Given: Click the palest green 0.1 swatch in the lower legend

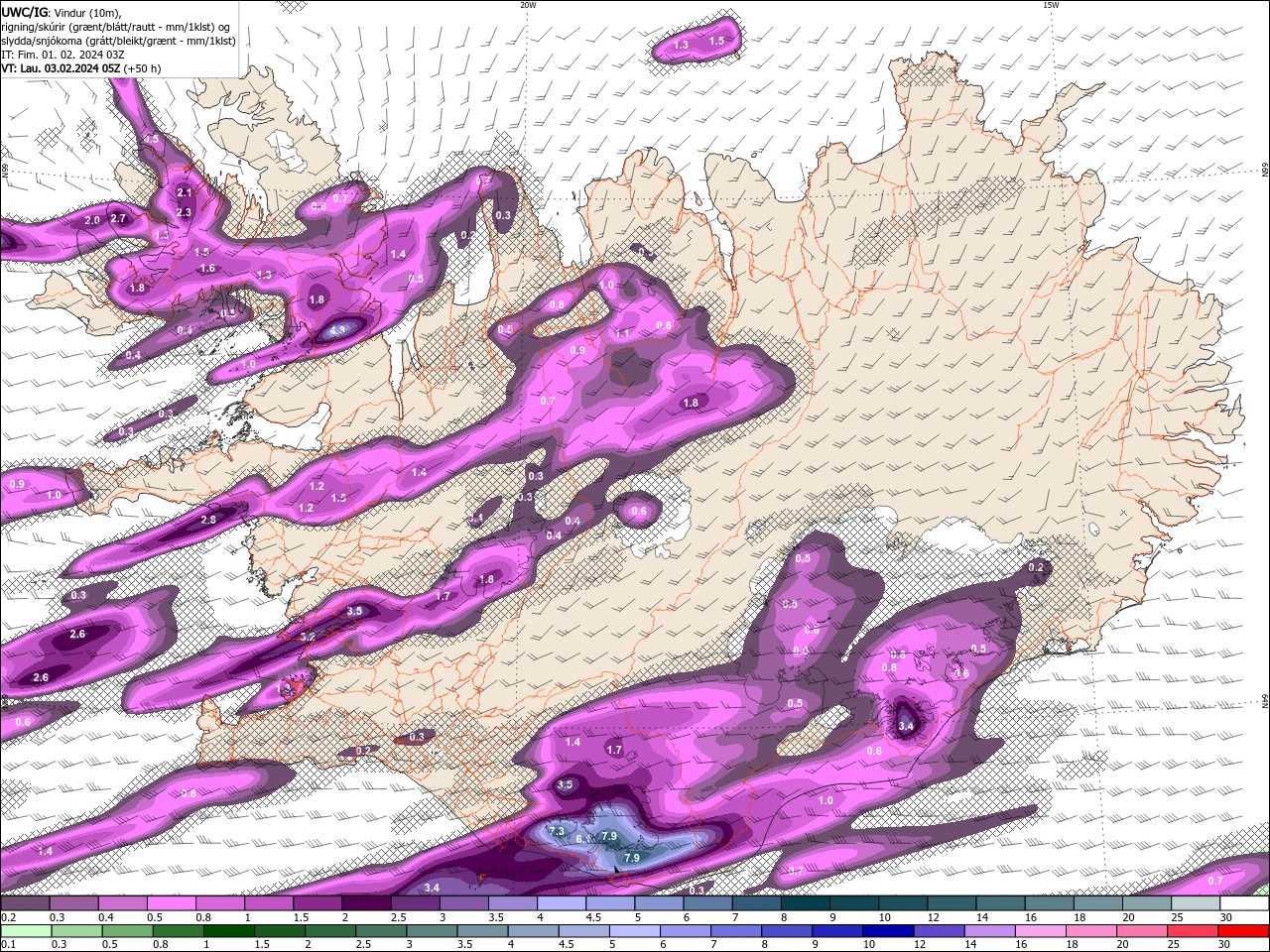Looking at the screenshot, I should pyautogui.click(x=25, y=931).
